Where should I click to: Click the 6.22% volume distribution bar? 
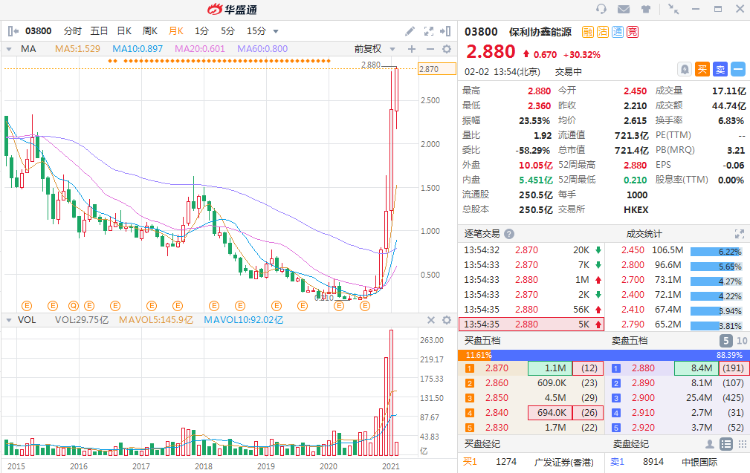pyautogui.click(x=716, y=252)
